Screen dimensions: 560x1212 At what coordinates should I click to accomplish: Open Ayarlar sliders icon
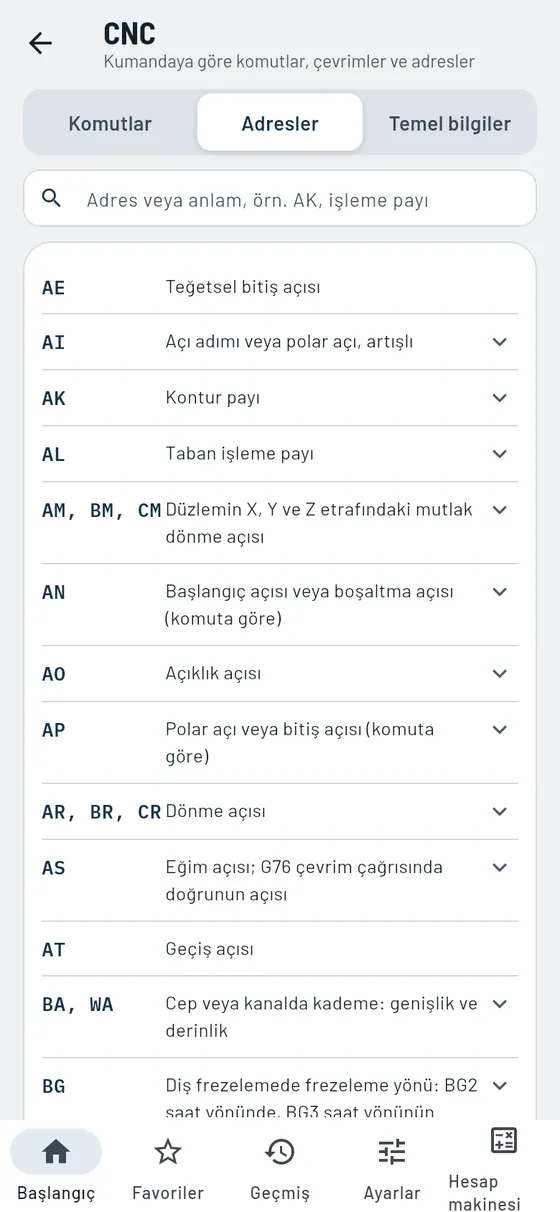tap(392, 1152)
